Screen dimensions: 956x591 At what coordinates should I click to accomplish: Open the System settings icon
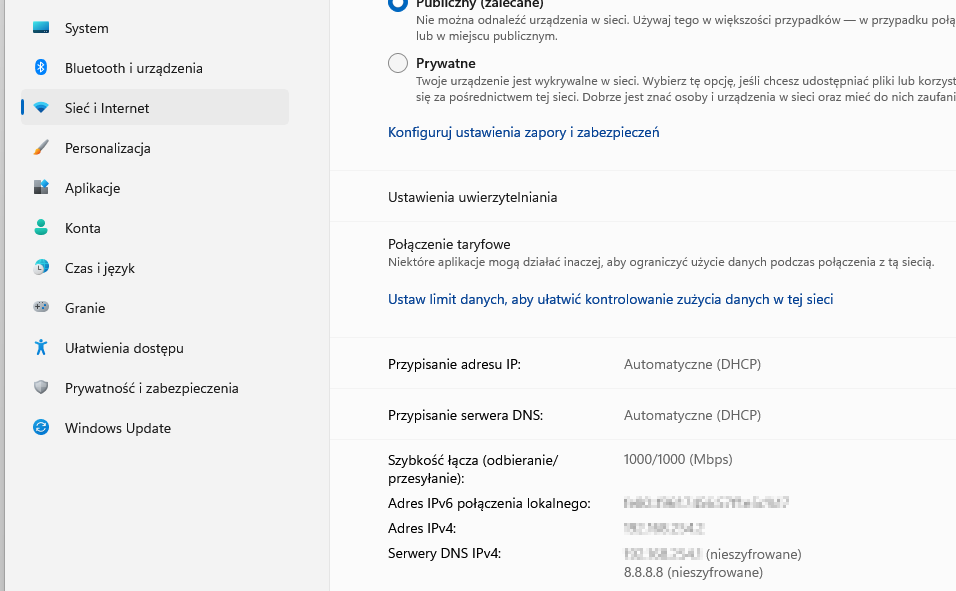click(41, 28)
